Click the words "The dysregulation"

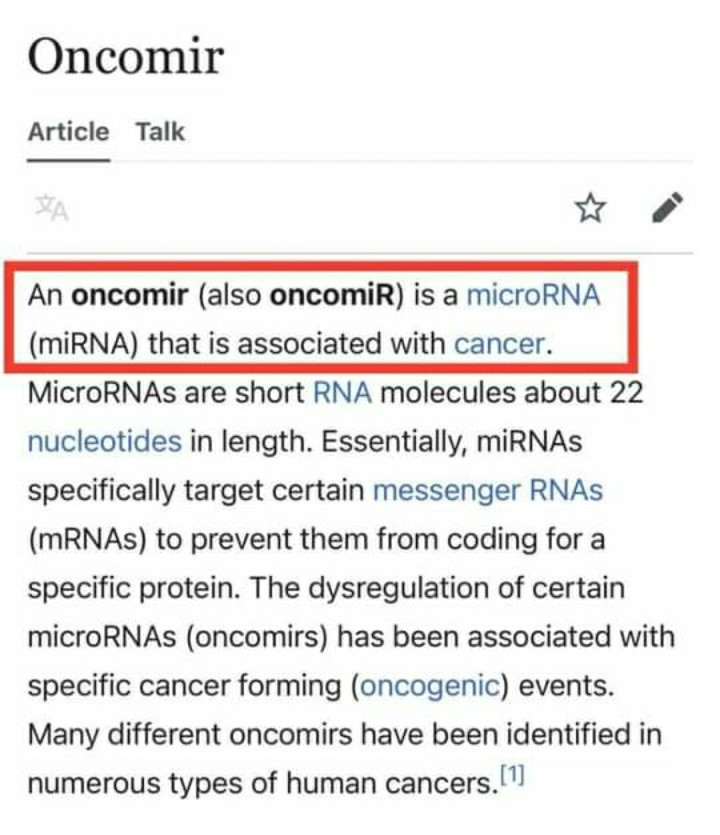(x=344, y=588)
